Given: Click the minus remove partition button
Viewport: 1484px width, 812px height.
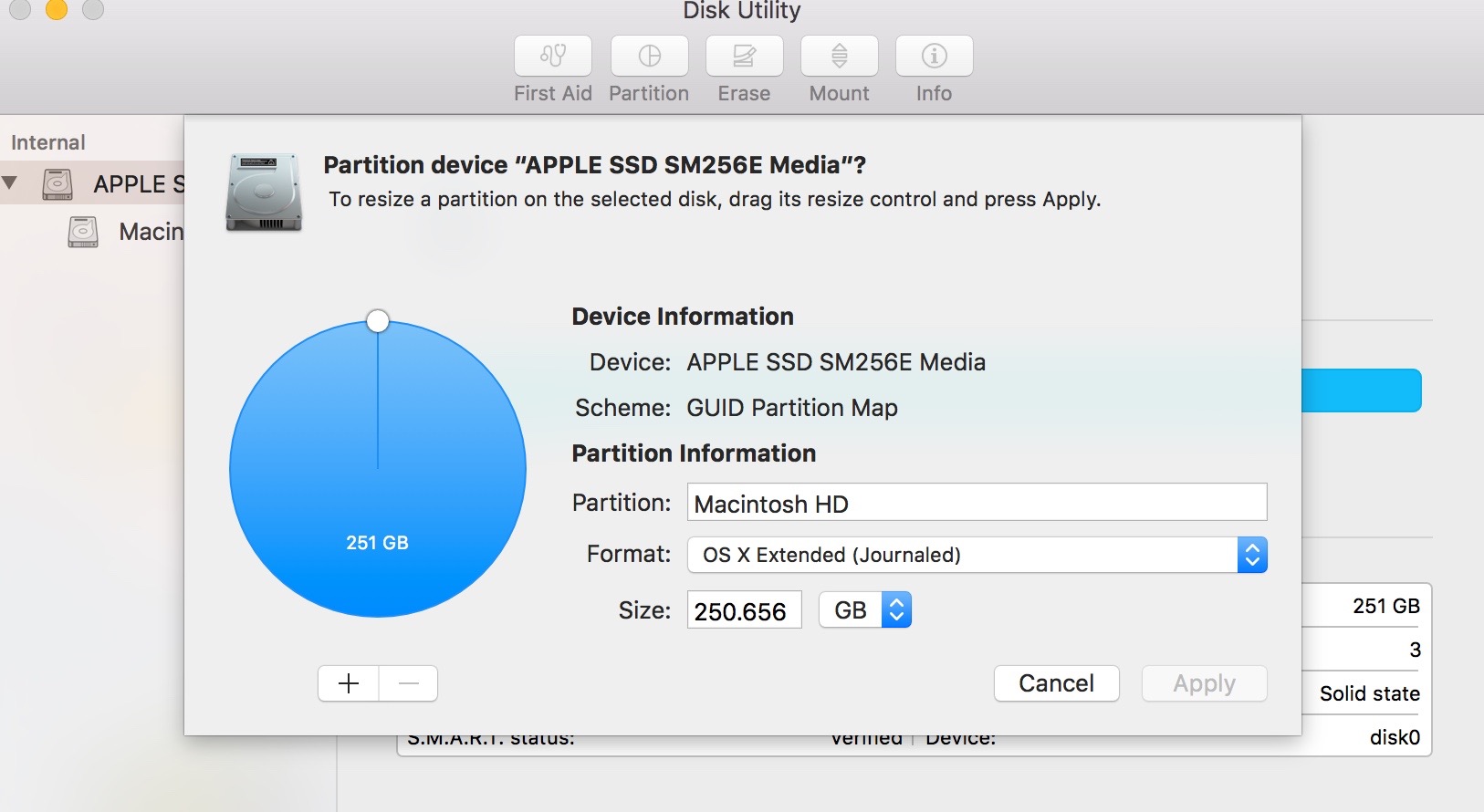Looking at the screenshot, I should (x=408, y=683).
